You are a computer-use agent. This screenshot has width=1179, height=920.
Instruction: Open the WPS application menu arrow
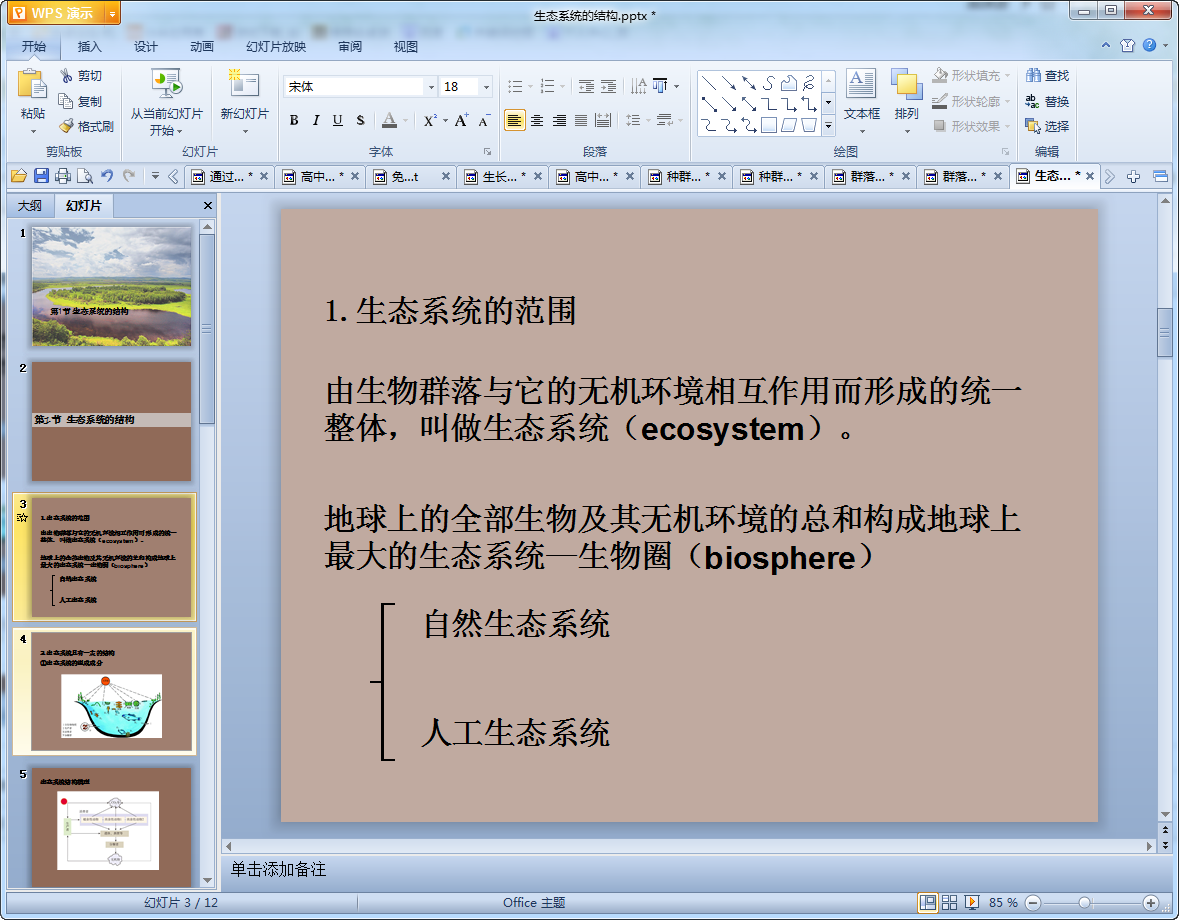(112, 14)
